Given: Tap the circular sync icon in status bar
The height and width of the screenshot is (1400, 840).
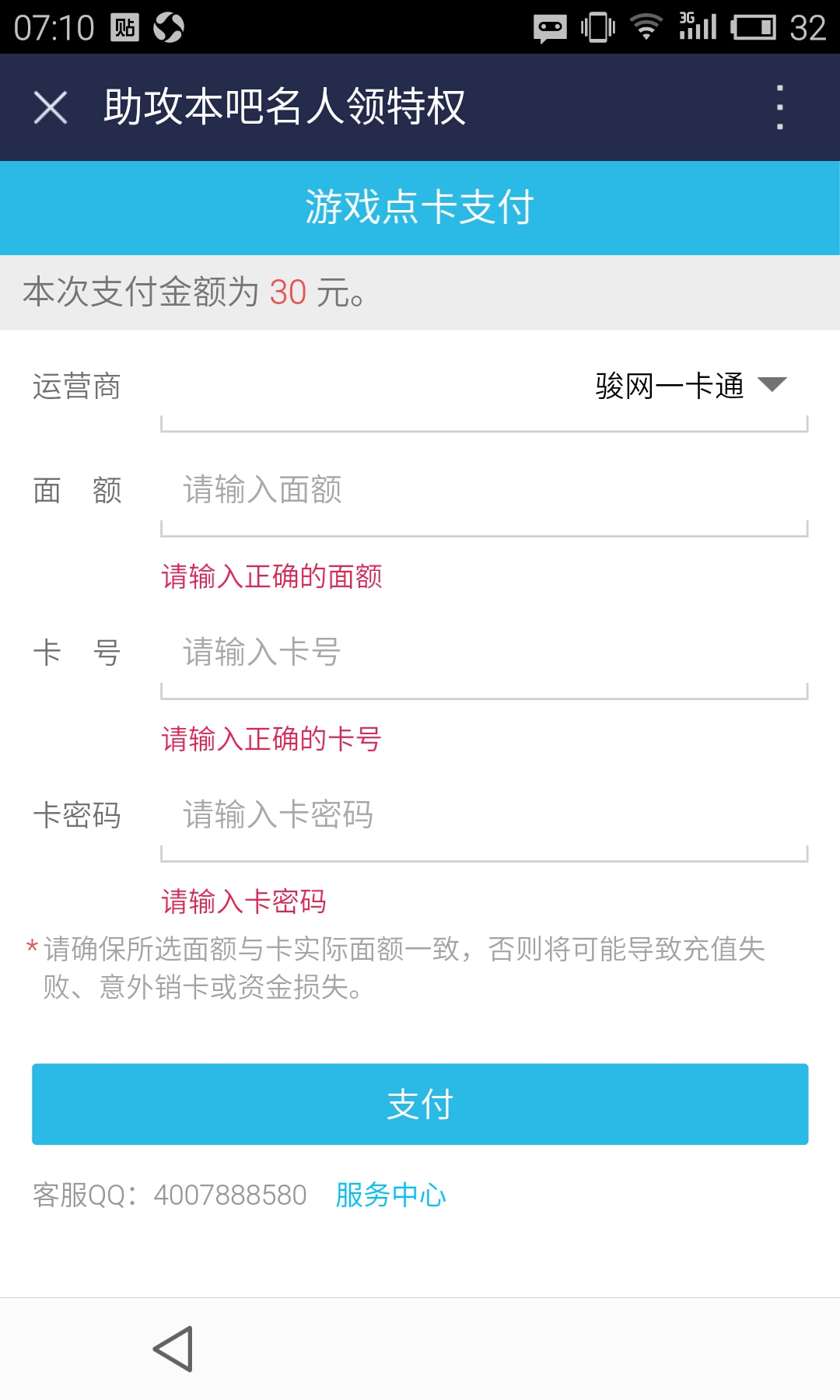Looking at the screenshot, I should click(169, 28).
